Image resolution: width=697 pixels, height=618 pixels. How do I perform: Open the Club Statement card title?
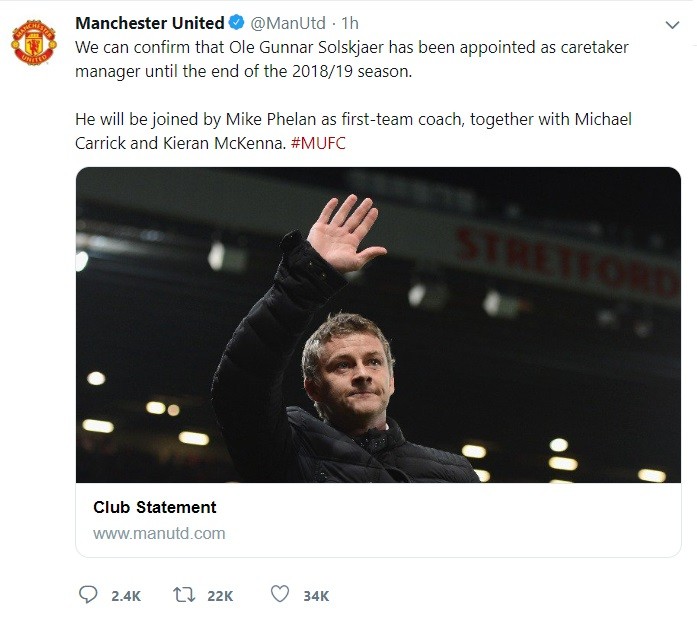[x=155, y=507]
